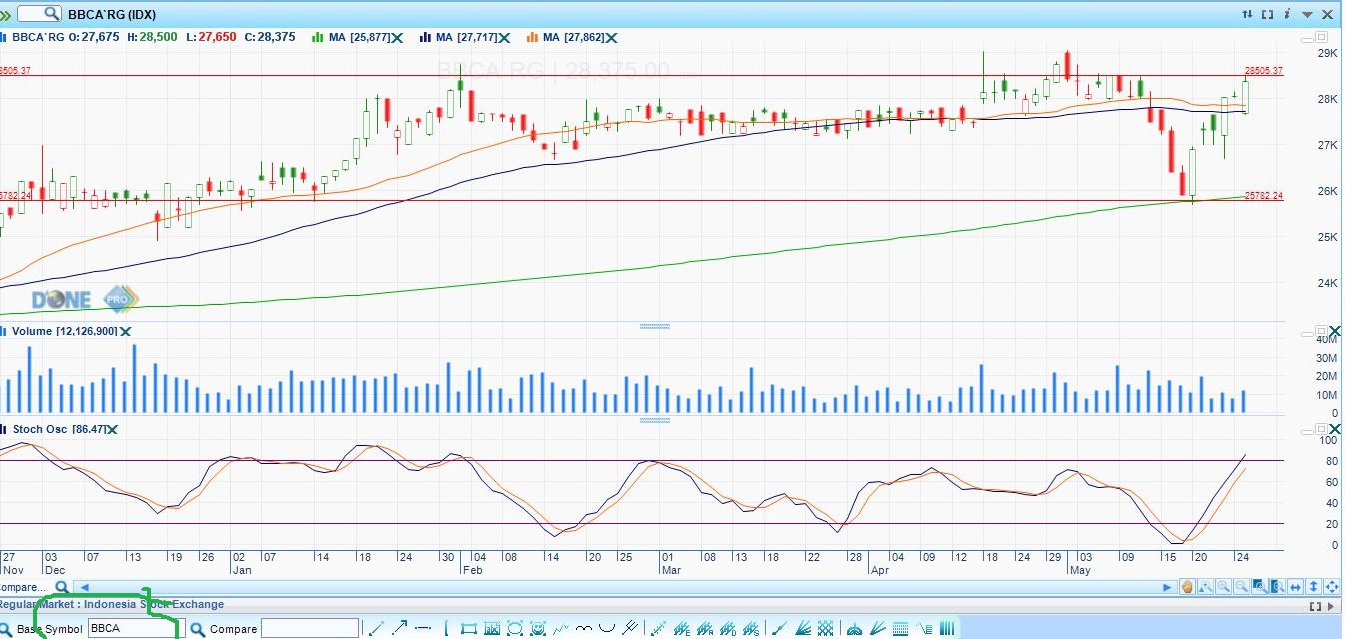Click the zoom out magnifier icon
This screenshot has height=639, width=1345.
click(1242, 587)
